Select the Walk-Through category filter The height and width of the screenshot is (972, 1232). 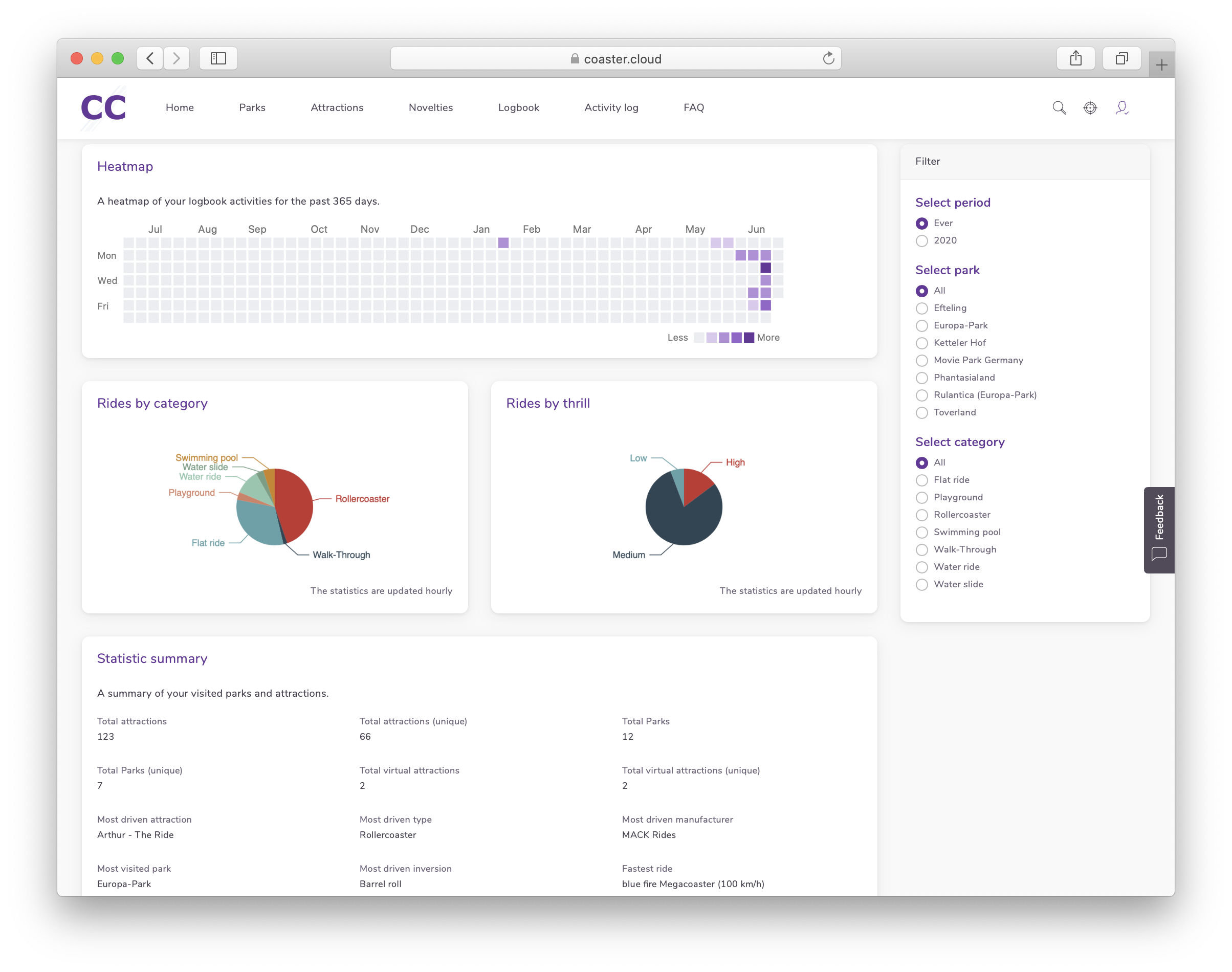coord(921,550)
